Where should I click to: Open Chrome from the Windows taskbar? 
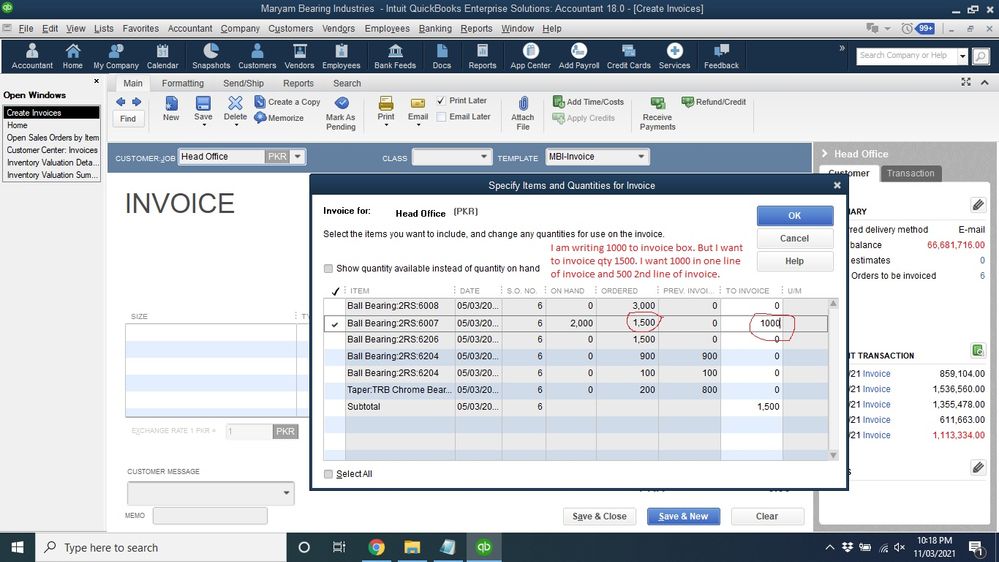[376, 547]
